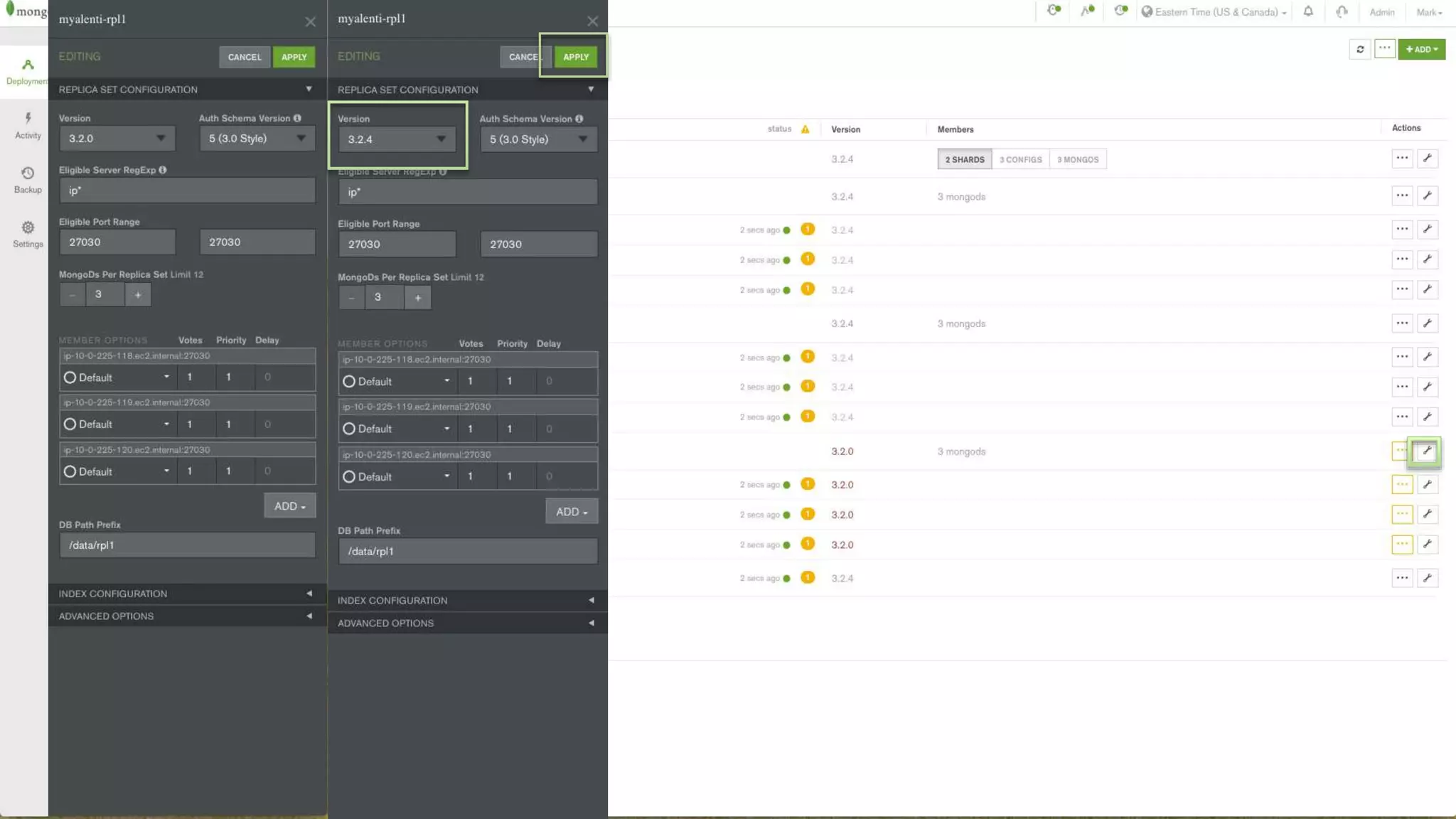Click the wrench icon for the 3.2.0 replica set row

click(x=1426, y=451)
